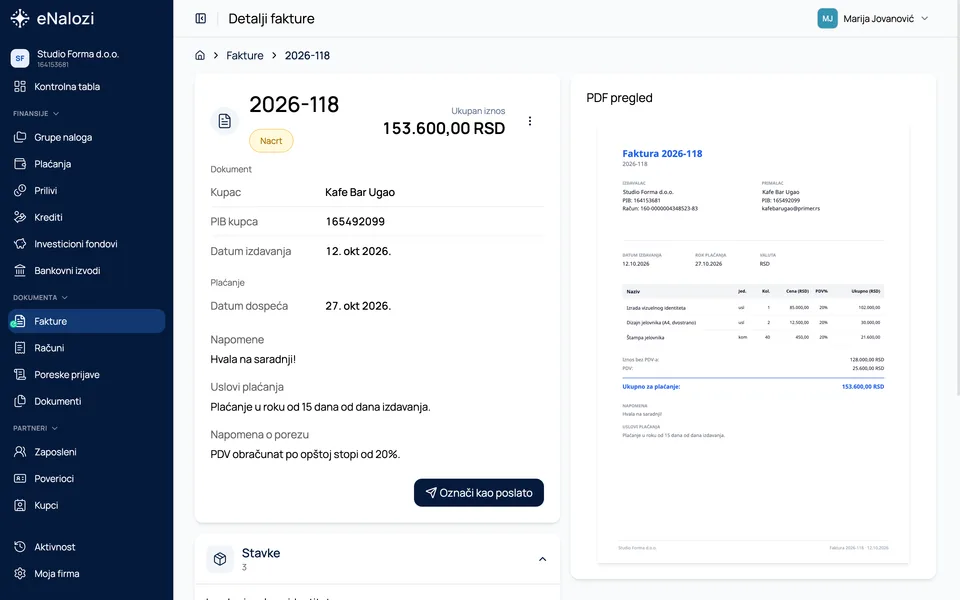Open Prilivi coins icon

(x=20, y=190)
